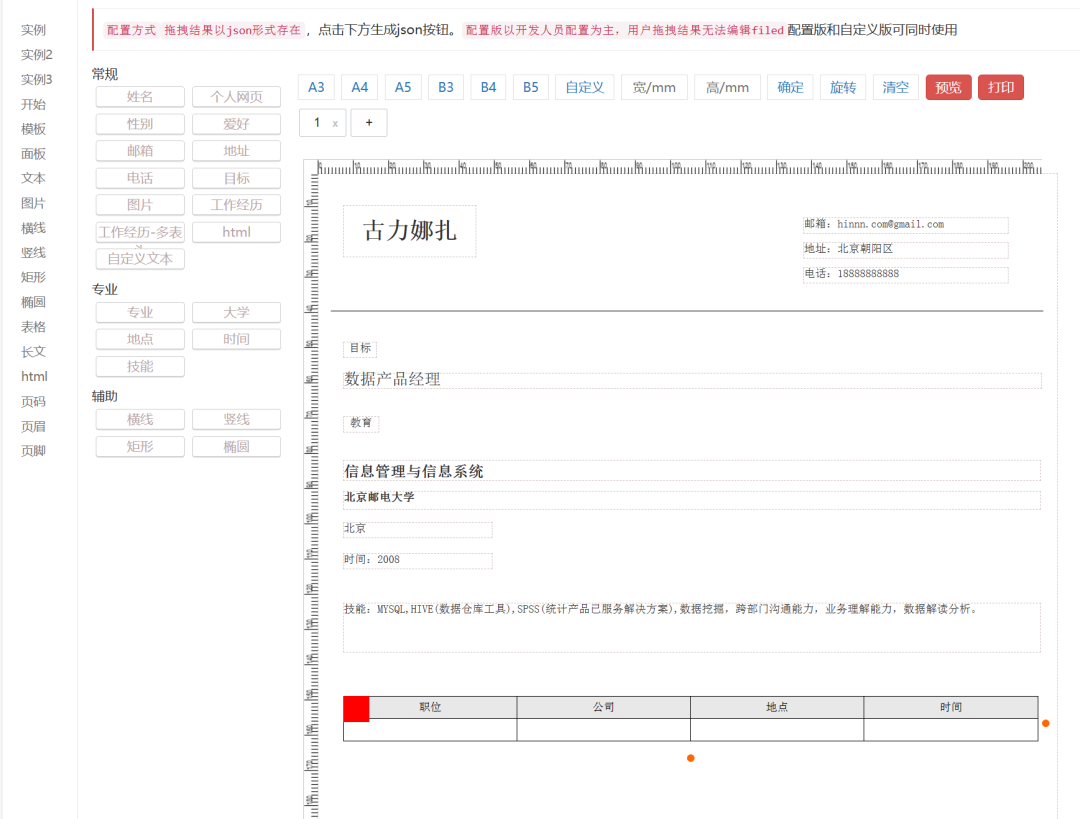The width and height of the screenshot is (1080, 819).
Task: Click the red square in table header
Action: click(x=356, y=708)
